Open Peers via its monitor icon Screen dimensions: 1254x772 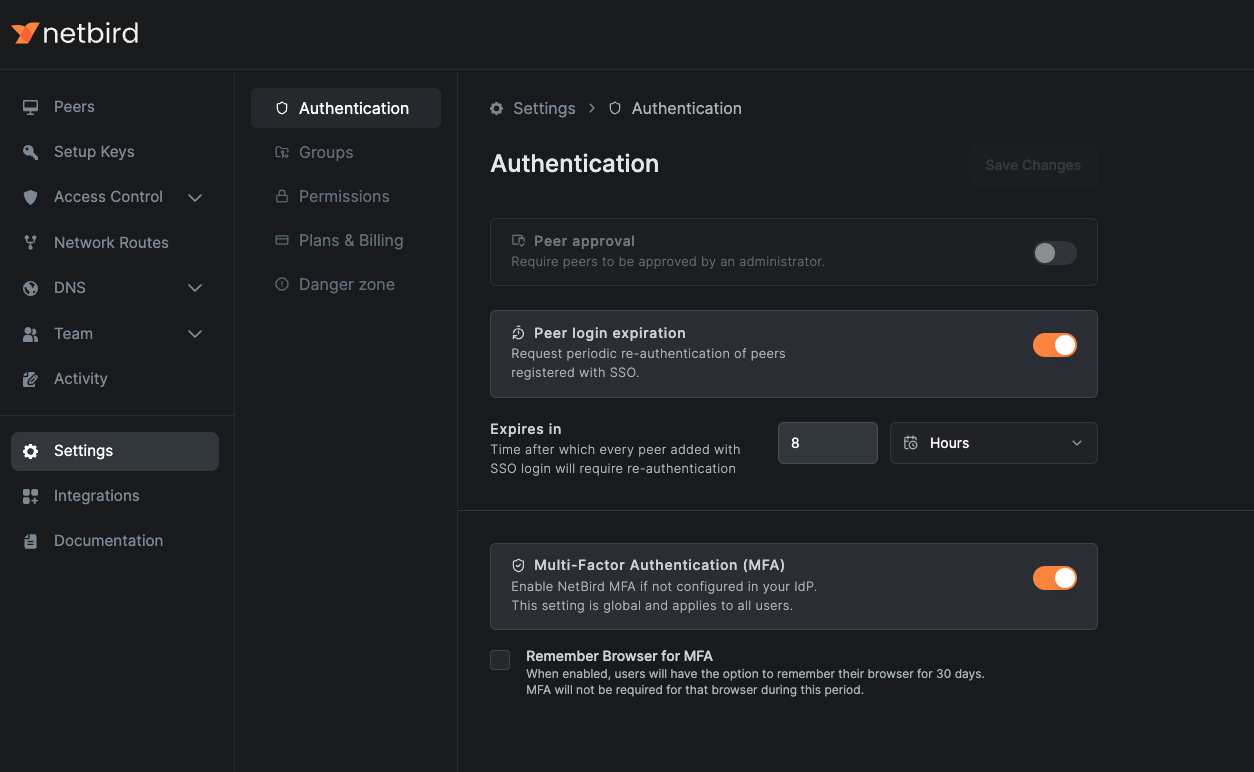(x=31, y=107)
